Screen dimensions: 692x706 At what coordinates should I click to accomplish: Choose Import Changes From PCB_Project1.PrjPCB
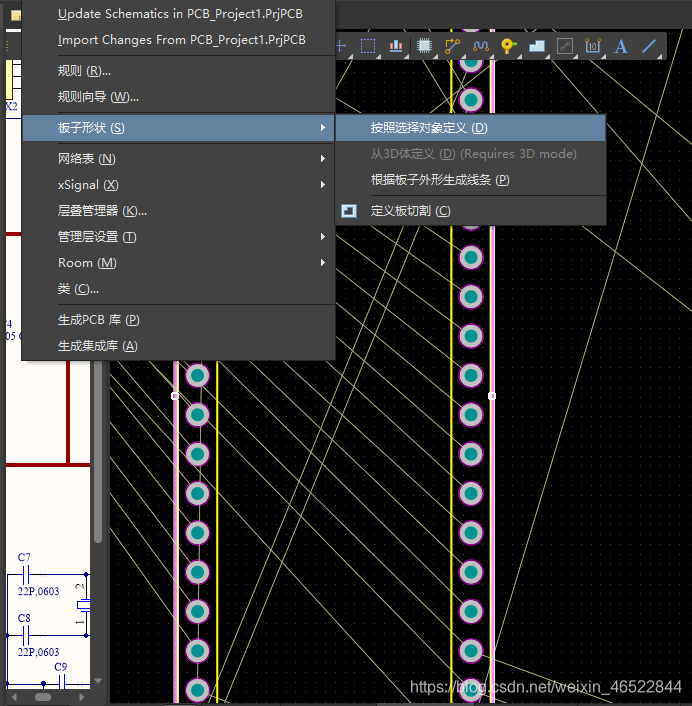pyautogui.click(x=181, y=40)
